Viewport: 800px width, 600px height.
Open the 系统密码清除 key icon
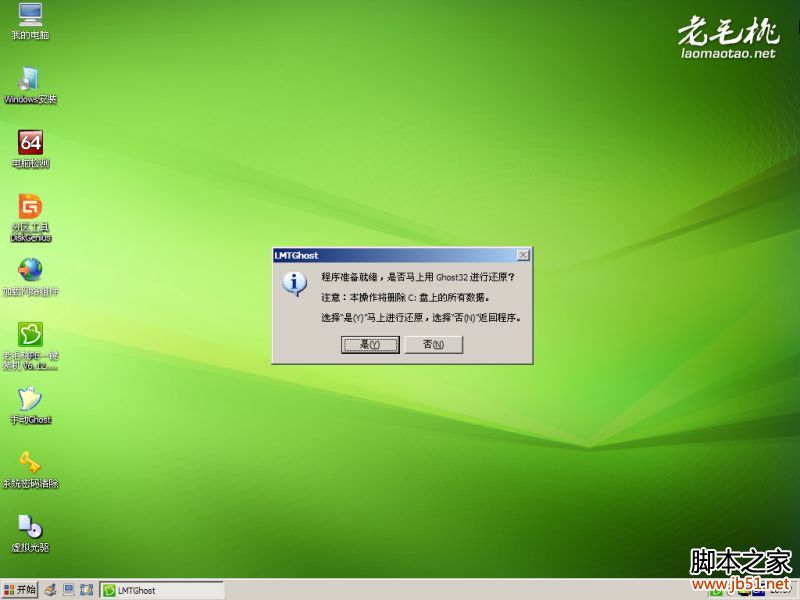point(30,463)
